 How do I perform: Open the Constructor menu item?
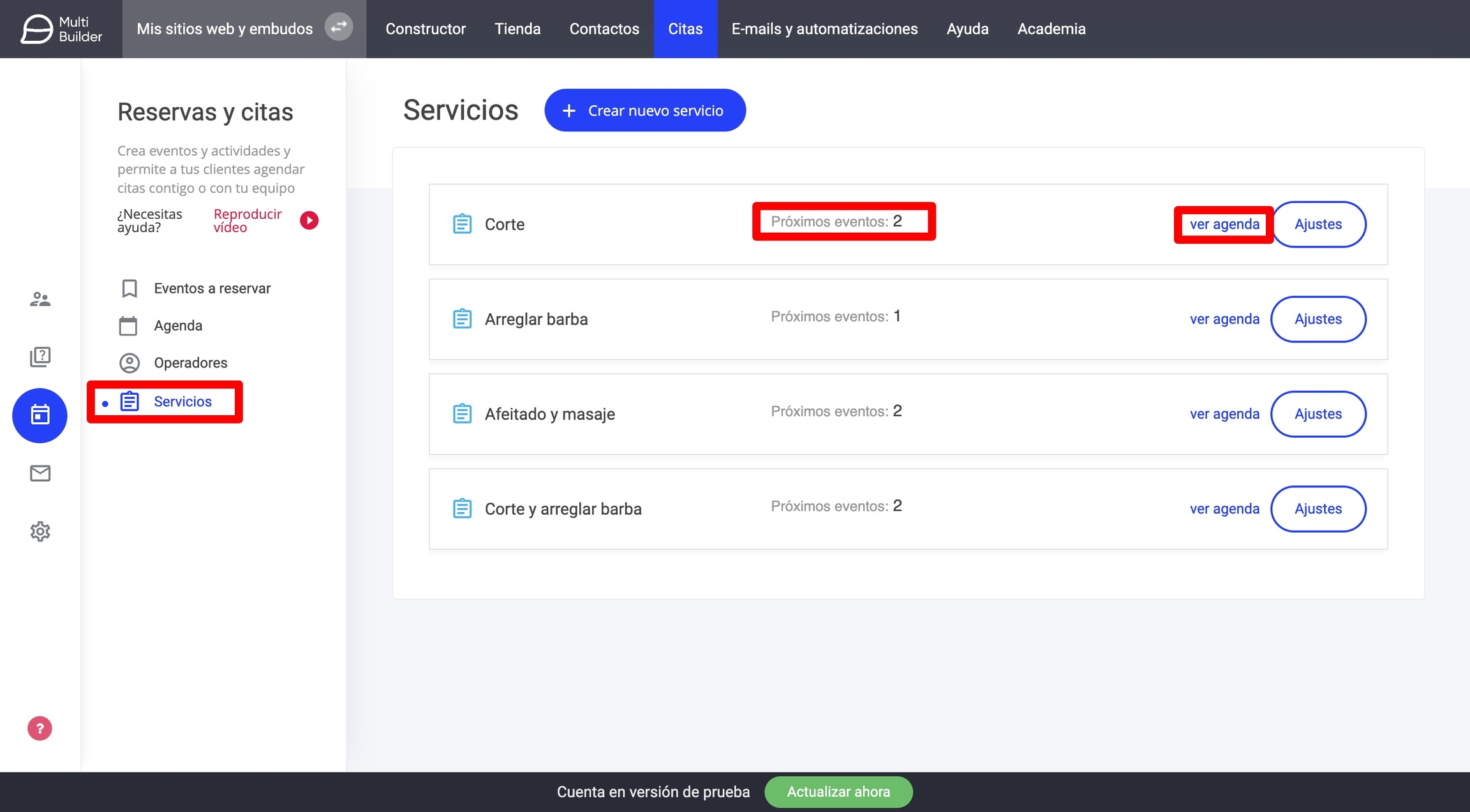[426, 29]
